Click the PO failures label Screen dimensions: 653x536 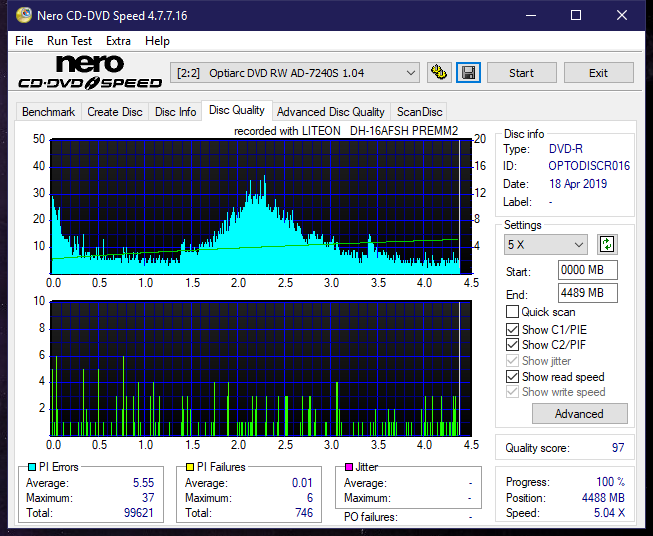pos(371,517)
